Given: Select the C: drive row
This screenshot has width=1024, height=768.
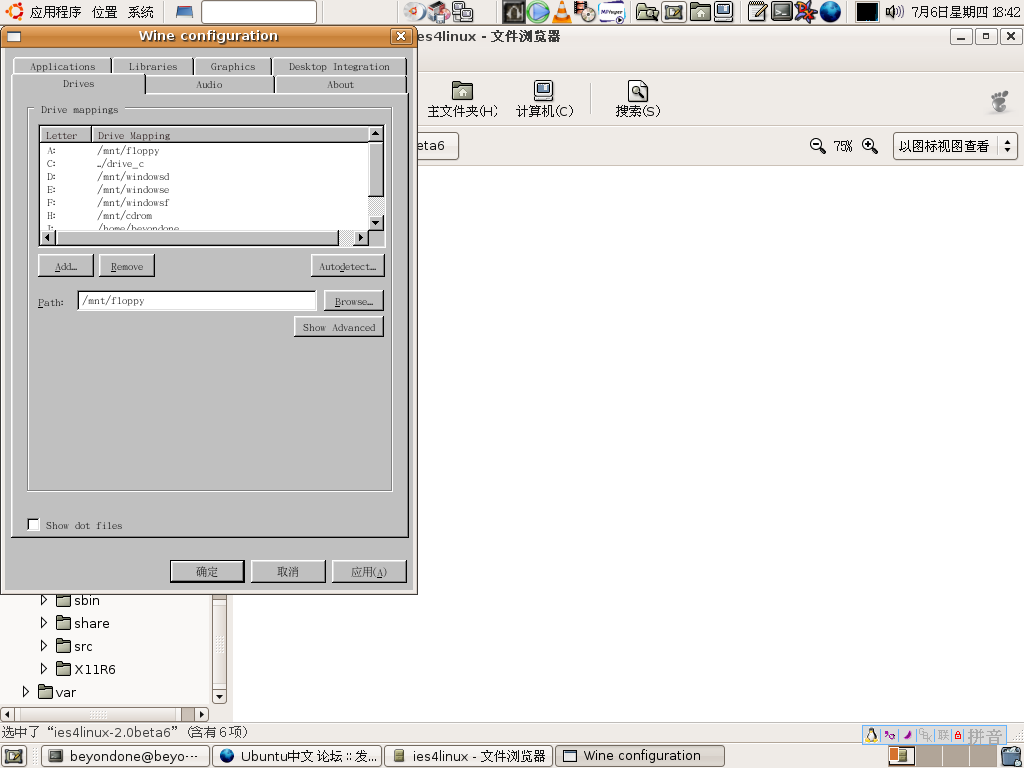Looking at the screenshot, I should tap(204, 164).
